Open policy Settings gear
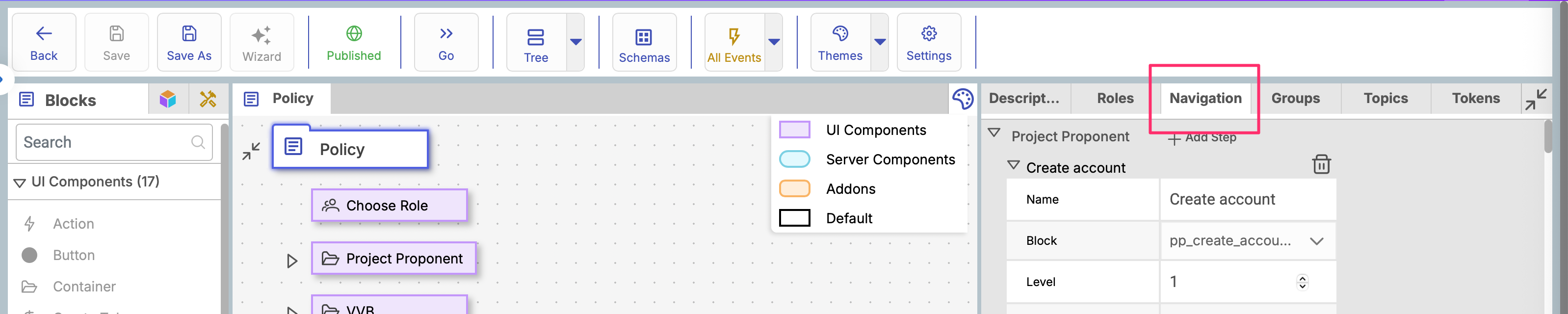Image resolution: width=1568 pixels, height=314 pixels. point(928,43)
